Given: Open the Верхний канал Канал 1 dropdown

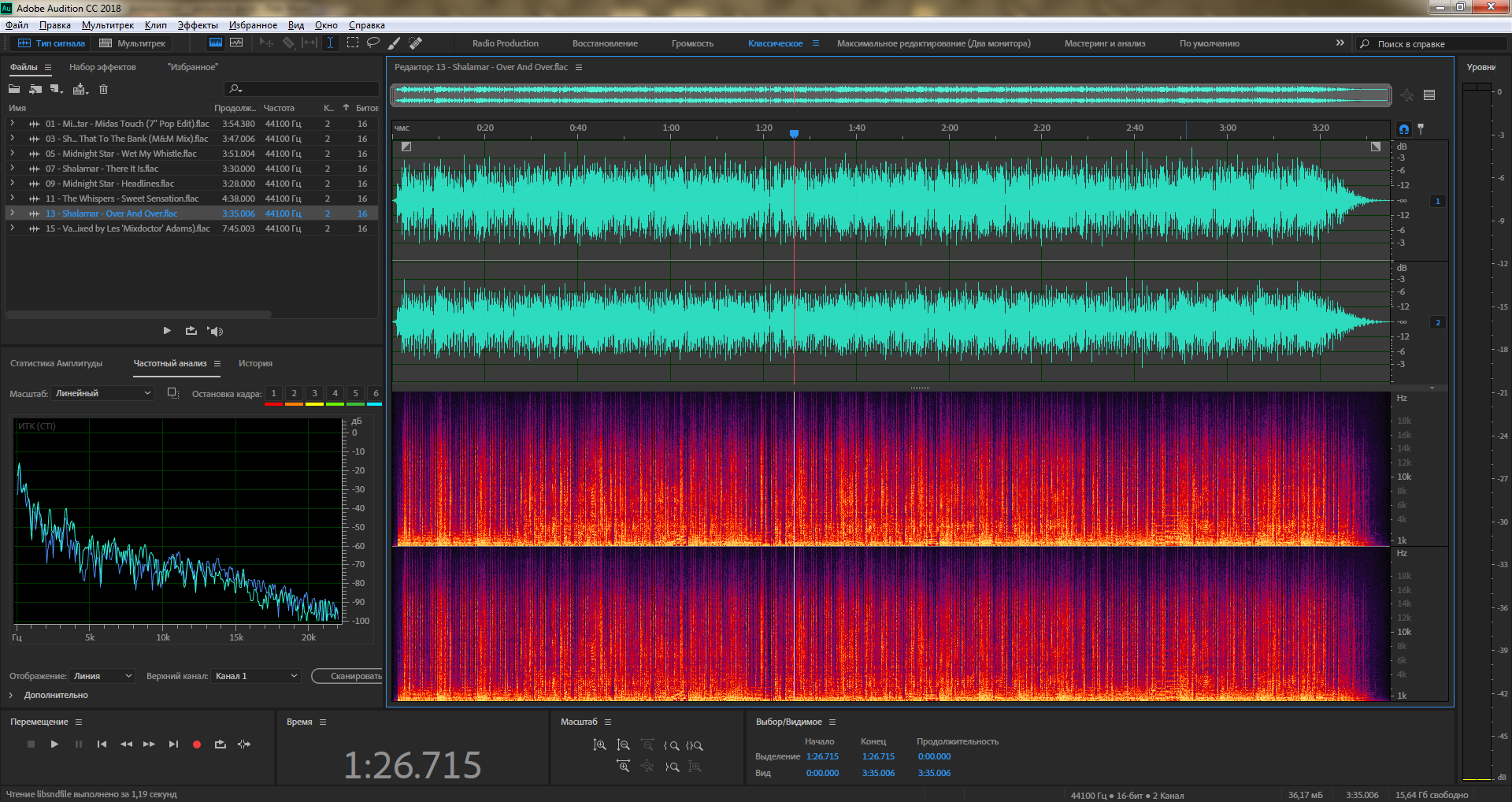Looking at the screenshot, I should click(x=256, y=676).
